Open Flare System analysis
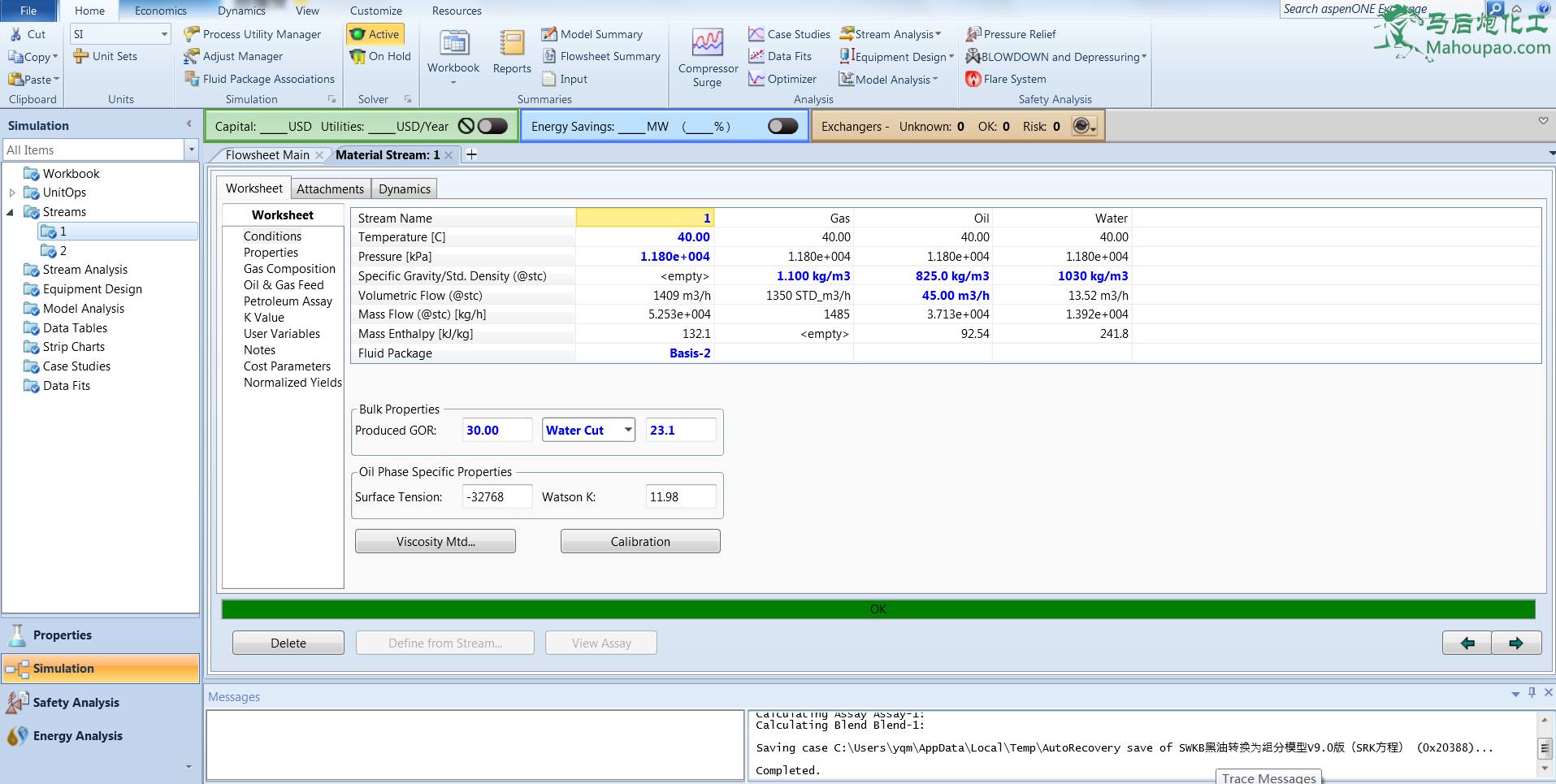Viewport: 1556px width, 784px height. pyautogui.click(x=1006, y=79)
